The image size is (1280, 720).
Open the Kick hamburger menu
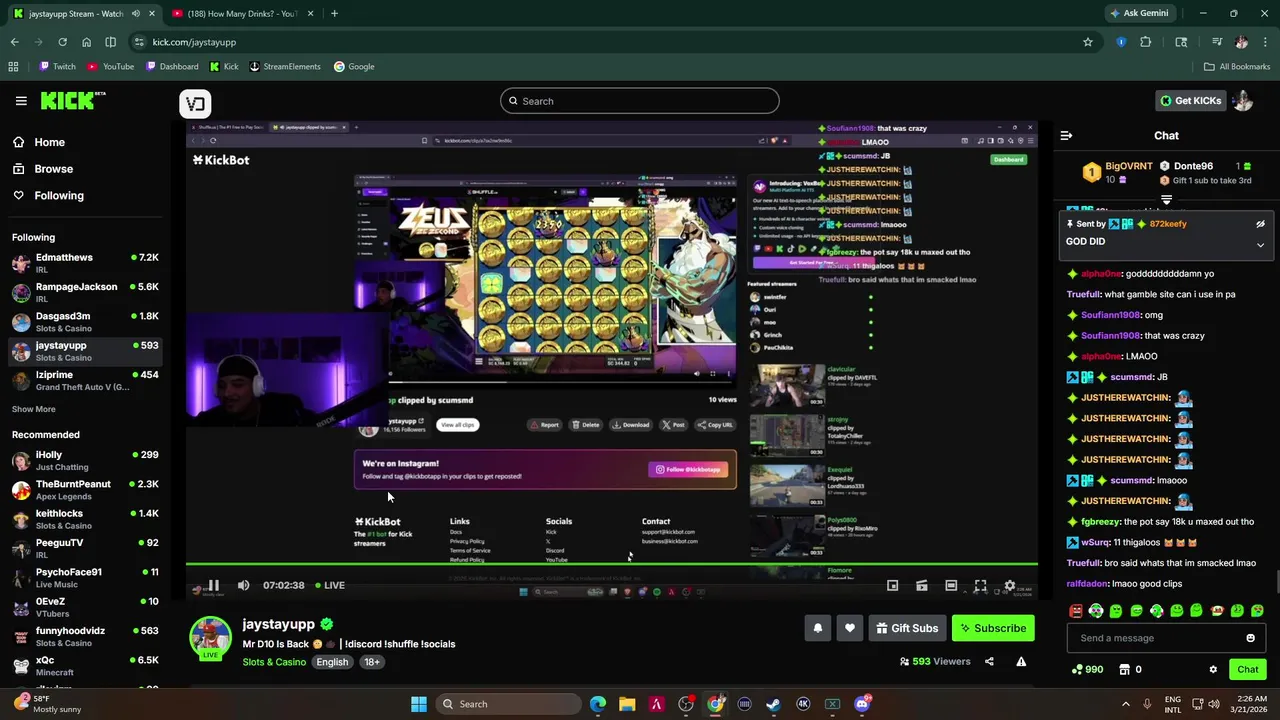pos(21,101)
